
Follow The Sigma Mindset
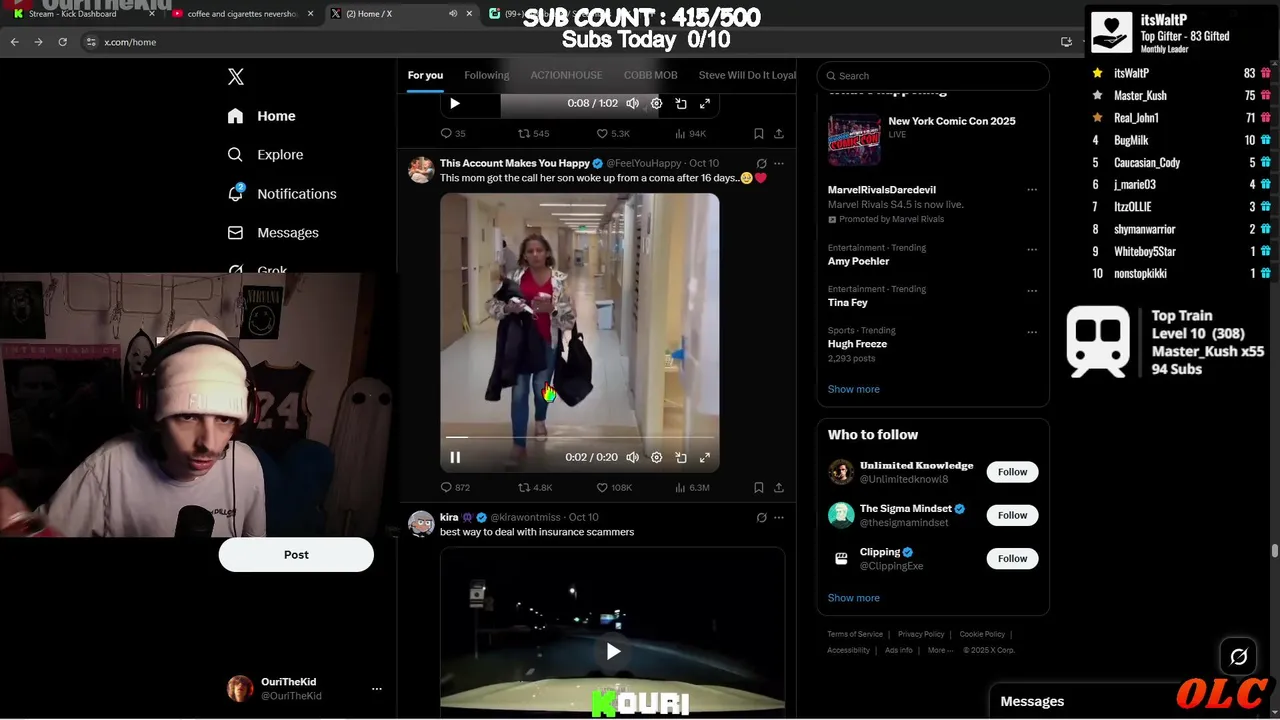point(1012,515)
